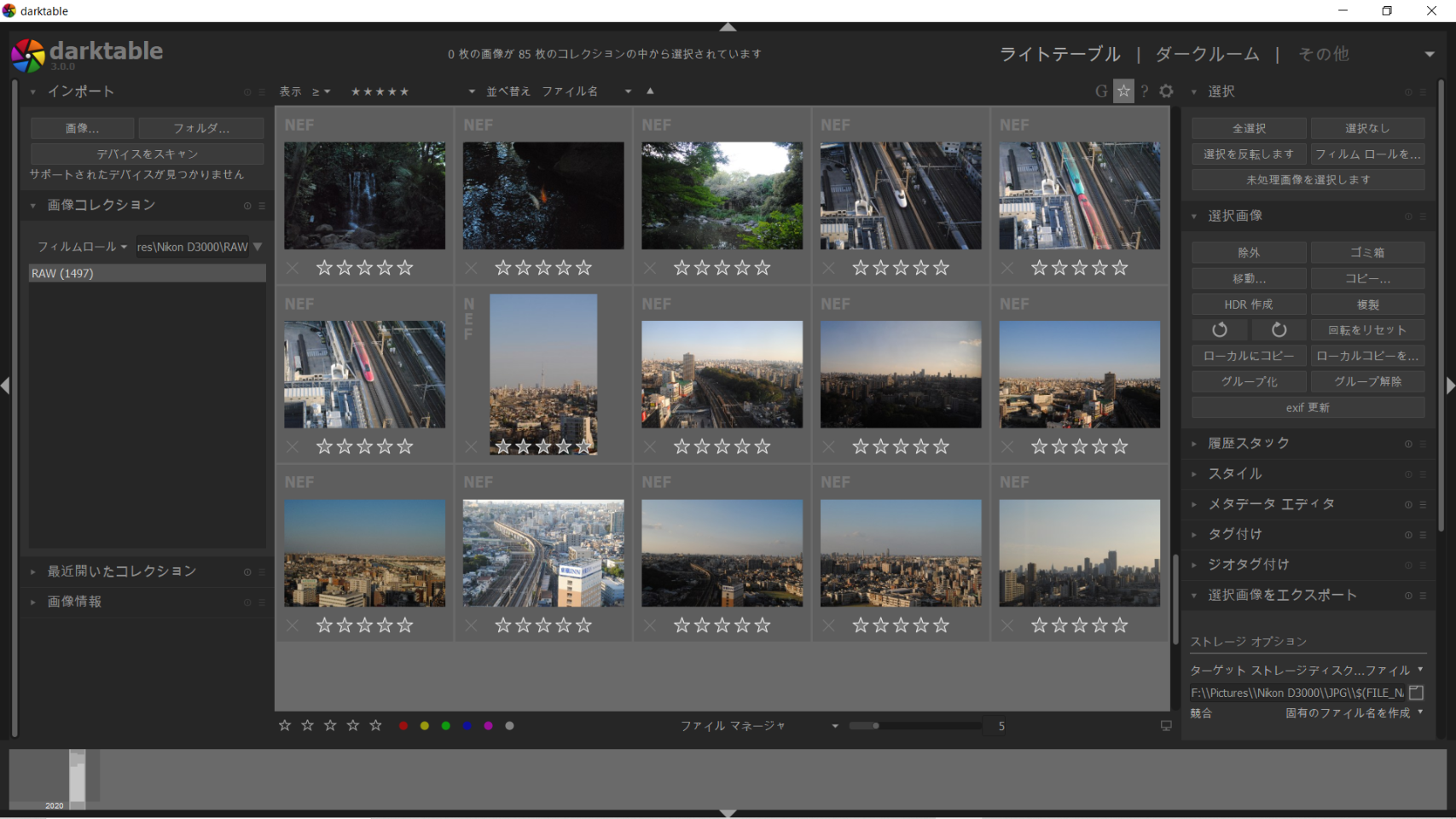Click the rotate counterclockwise icon
The height and width of the screenshot is (819, 1456).
[x=1220, y=330]
